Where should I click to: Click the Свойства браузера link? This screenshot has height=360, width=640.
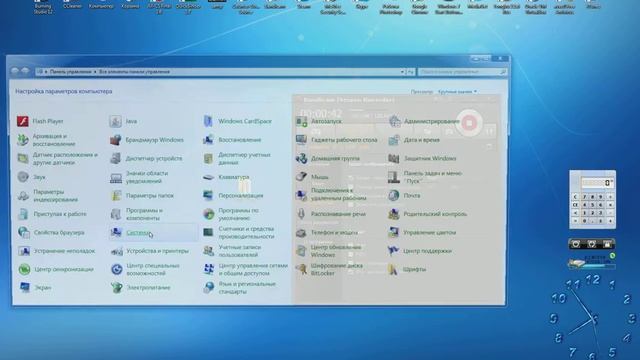click(x=59, y=232)
